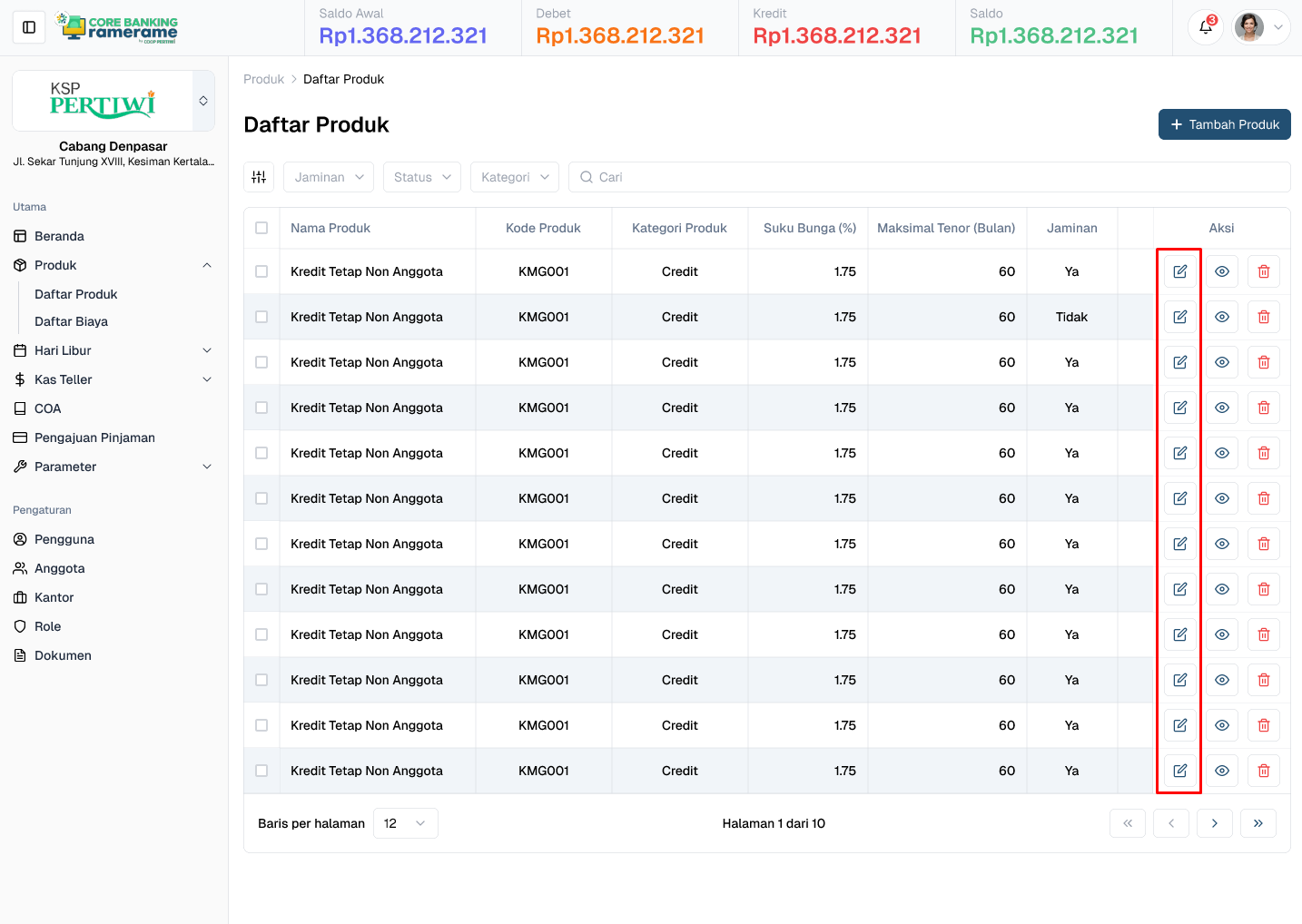Open the Kategori filter dropdown
1302x924 pixels.
tap(514, 177)
